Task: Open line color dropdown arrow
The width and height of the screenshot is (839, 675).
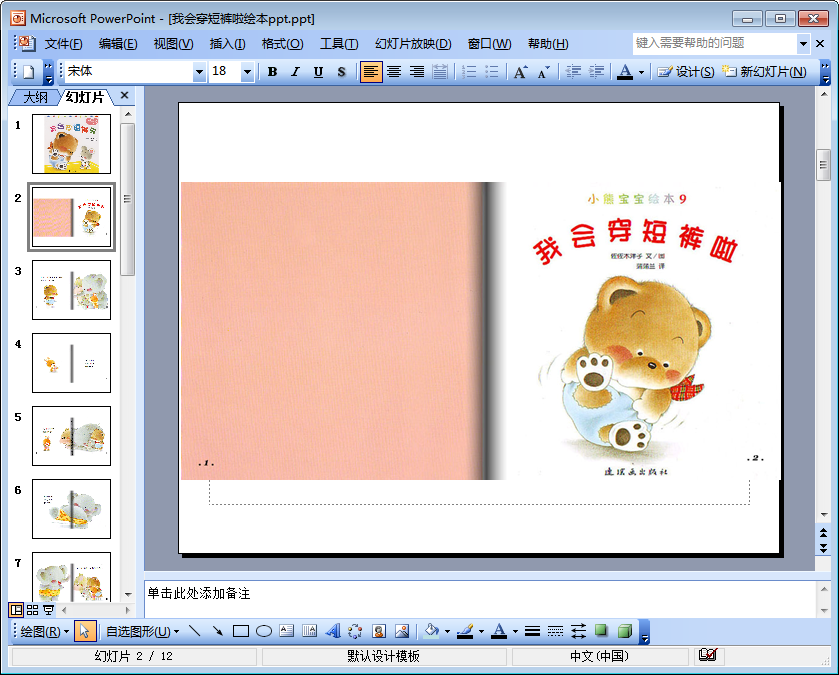Action: [482, 632]
